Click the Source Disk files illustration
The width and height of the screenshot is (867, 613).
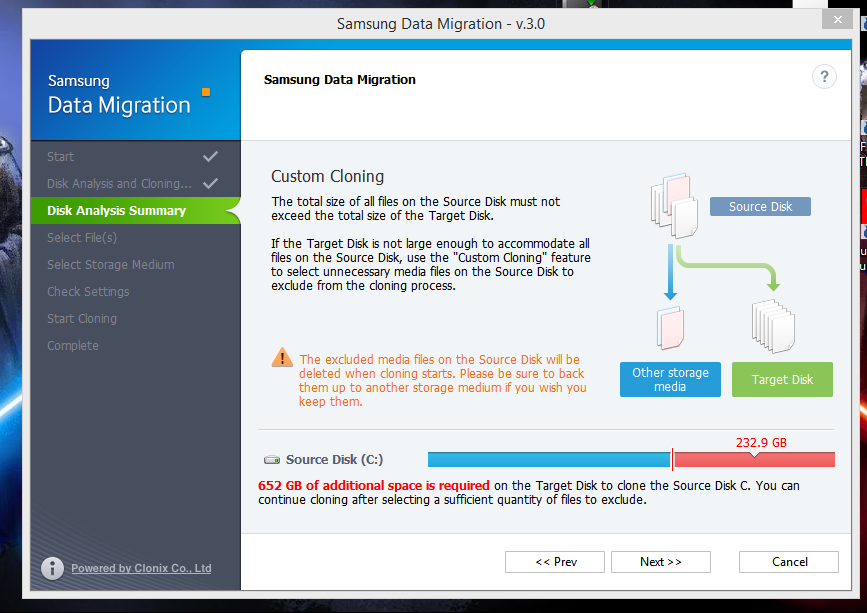click(674, 206)
